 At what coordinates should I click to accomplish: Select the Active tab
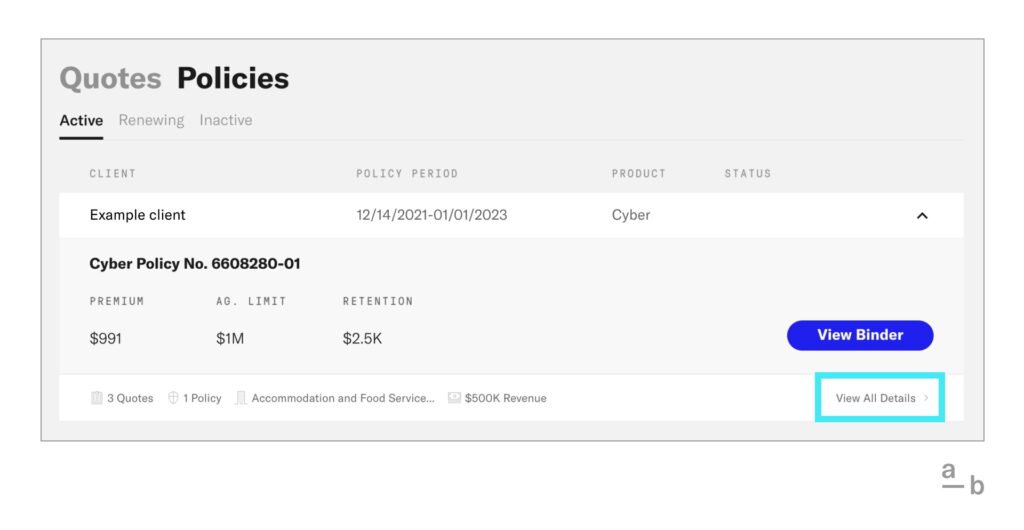coord(81,120)
